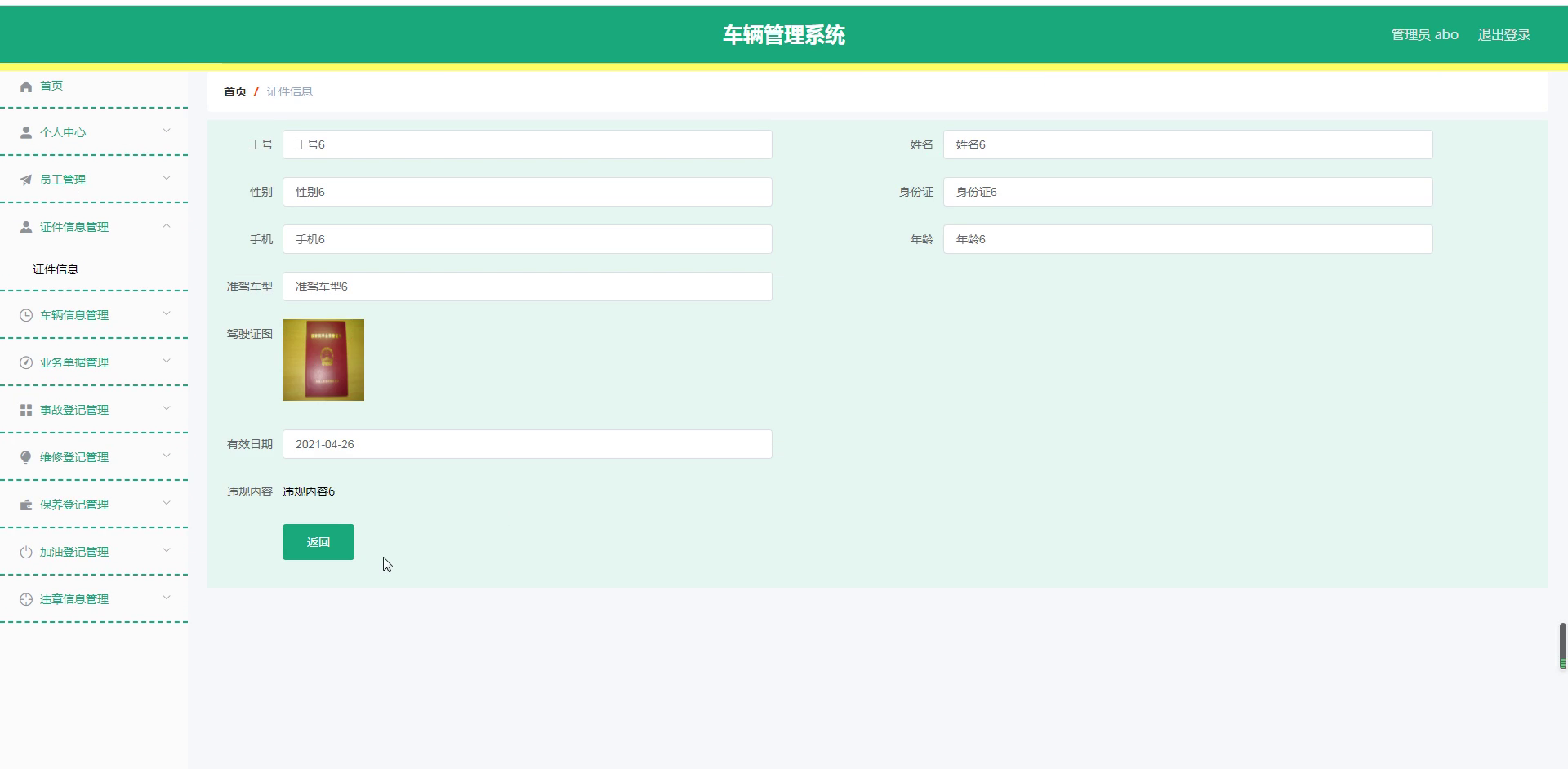Screen dimensions: 1568x769
Task: Expand the 维修登记管理 chevron
Action: pyautogui.click(x=167, y=456)
